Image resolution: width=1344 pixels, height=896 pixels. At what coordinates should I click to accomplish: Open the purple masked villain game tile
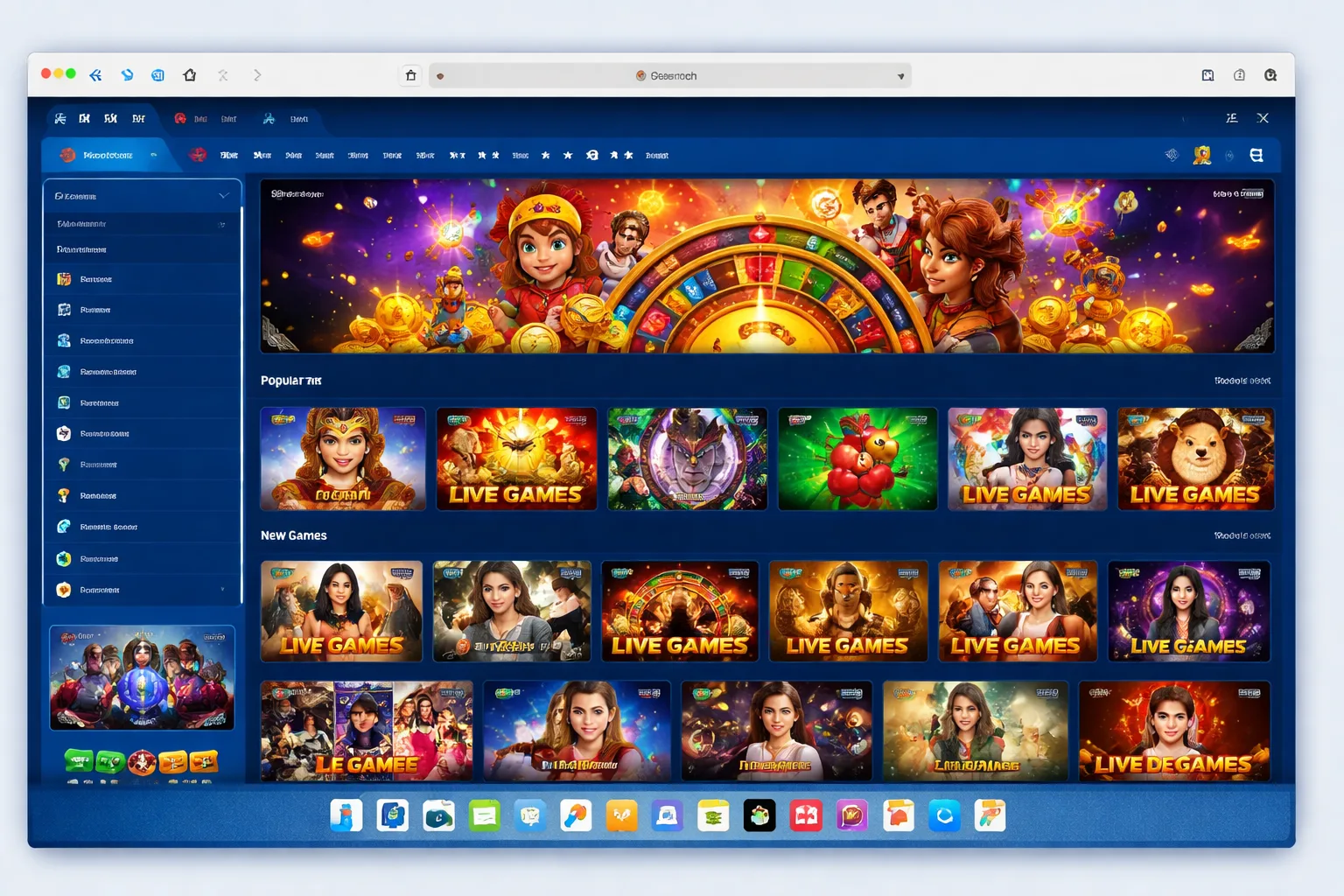click(688, 458)
